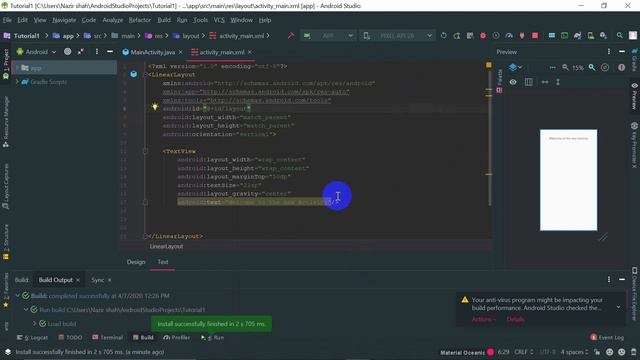Collapse the Build completed successfully node

click(x=18, y=296)
